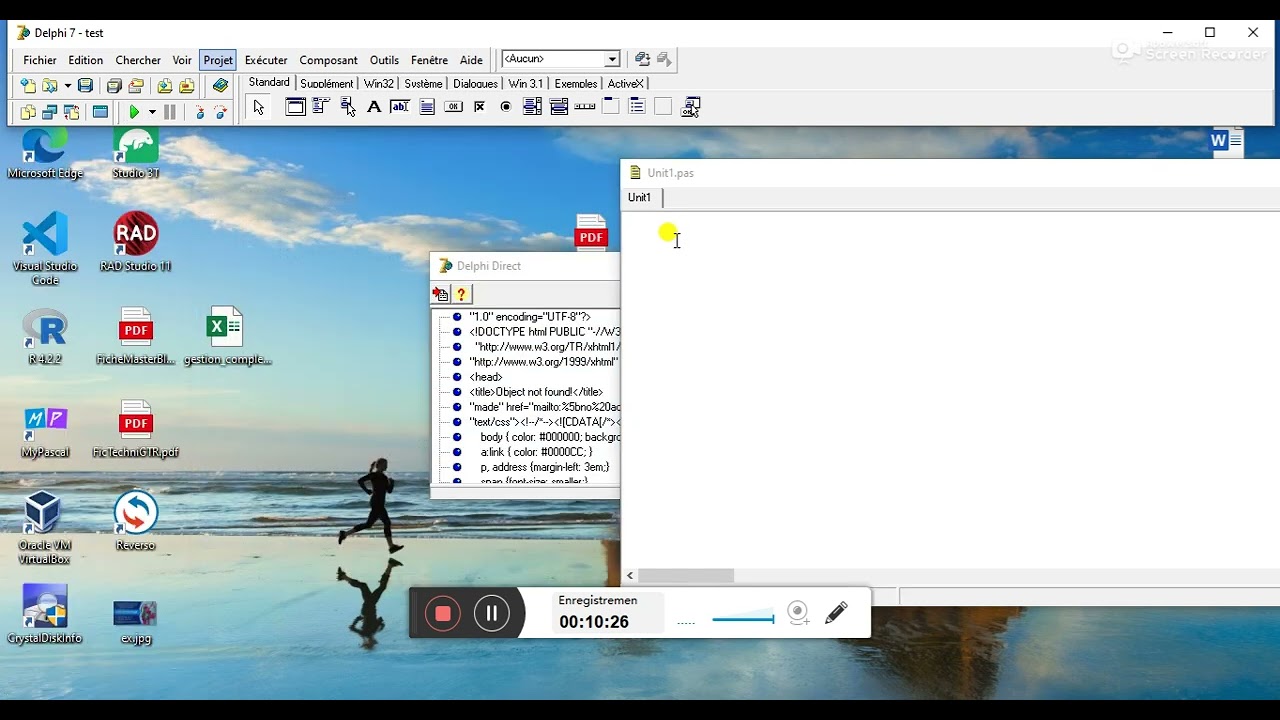This screenshot has width=1280, height=720.
Task: Switch to the Supplément palette tab
Action: click(327, 83)
